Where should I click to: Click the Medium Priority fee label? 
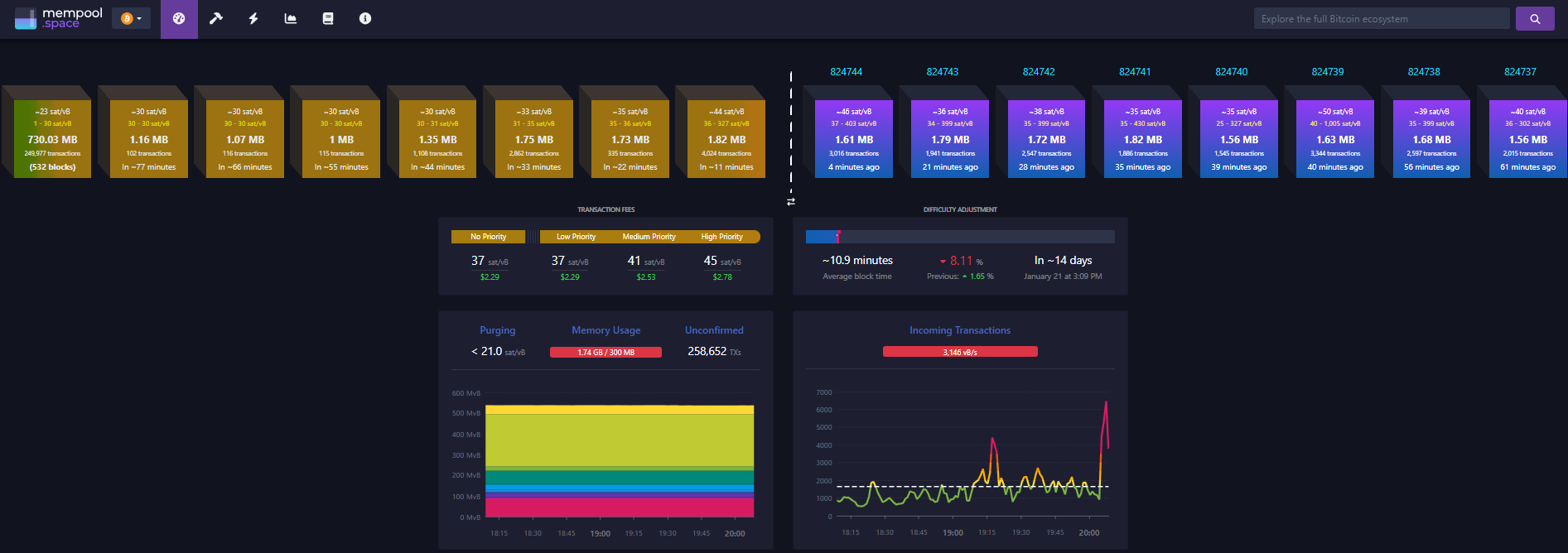click(x=649, y=237)
